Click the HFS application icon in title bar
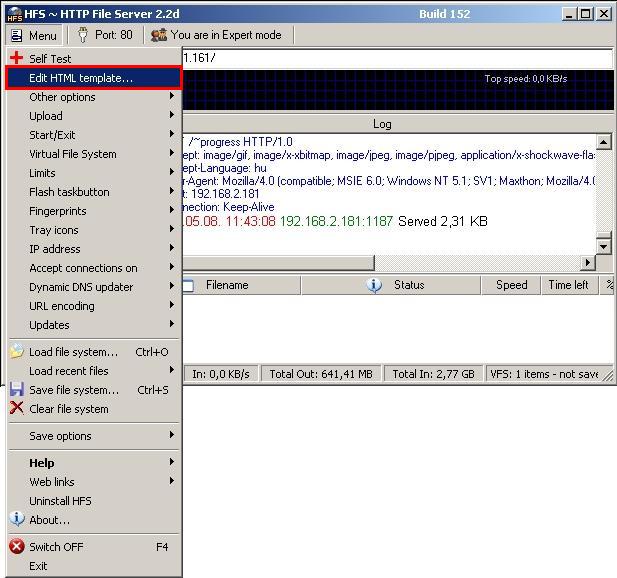The width and height of the screenshot is (617, 578). 15,14
